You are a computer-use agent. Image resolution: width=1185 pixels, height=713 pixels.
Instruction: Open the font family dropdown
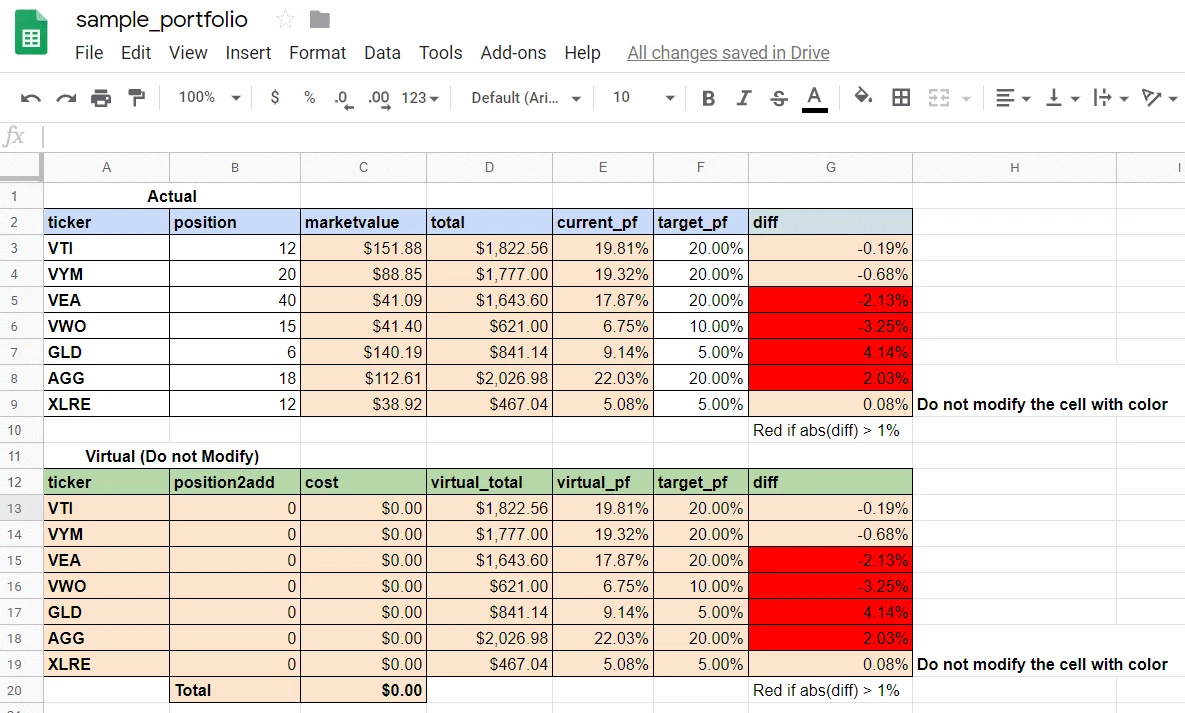[526, 98]
